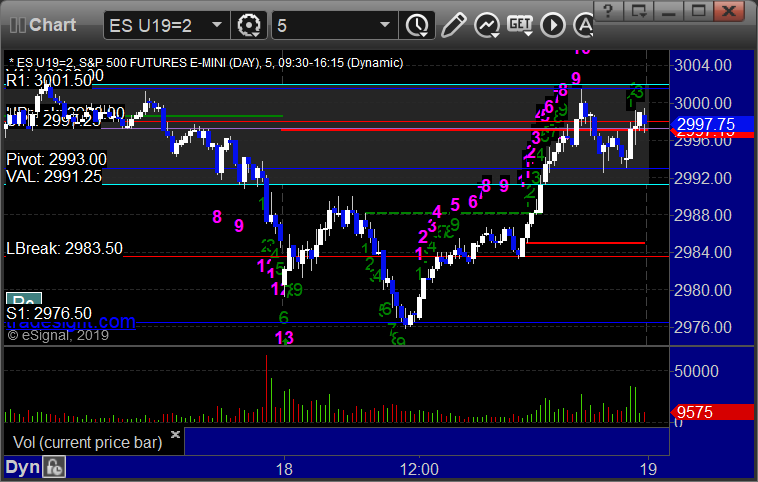Click the Vol (current price bar) label
This screenshot has height=482, width=758.
click(x=87, y=442)
